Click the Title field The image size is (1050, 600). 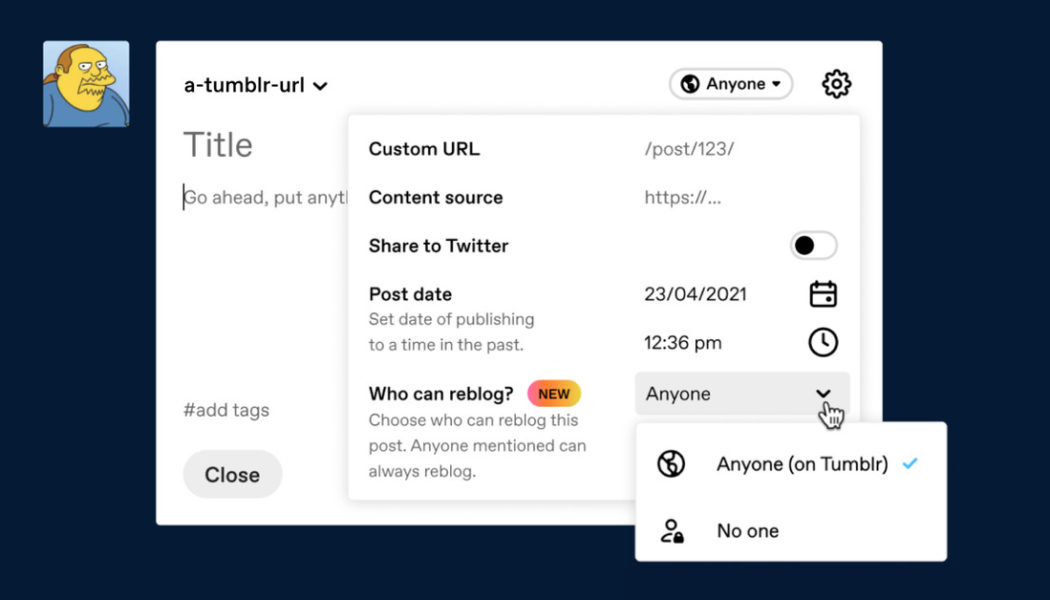click(218, 144)
